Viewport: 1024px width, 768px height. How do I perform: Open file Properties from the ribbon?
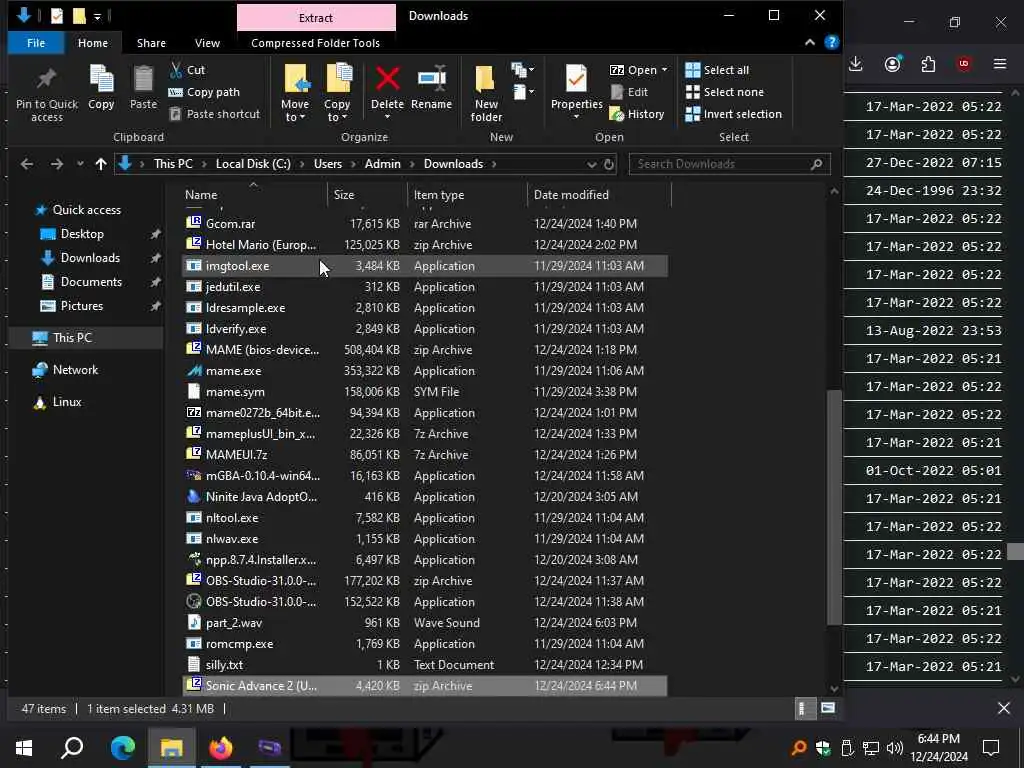tap(576, 91)
